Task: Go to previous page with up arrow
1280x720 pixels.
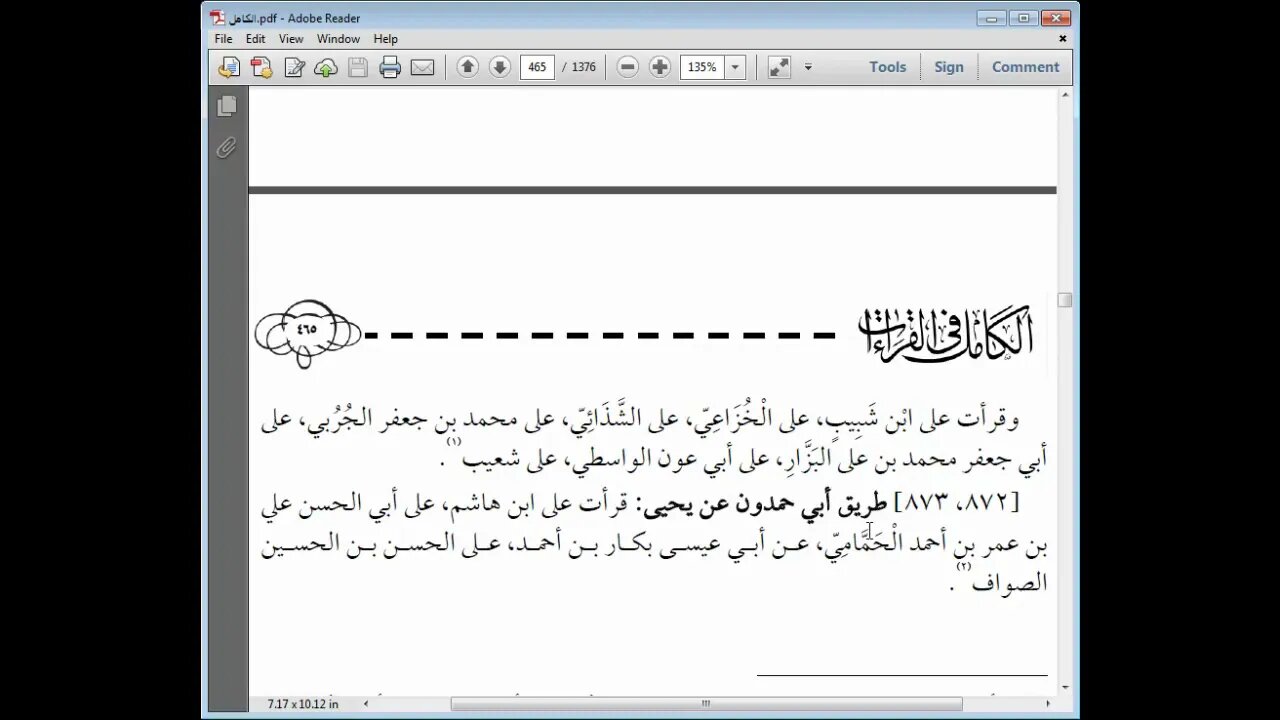Action: (467, 67)
